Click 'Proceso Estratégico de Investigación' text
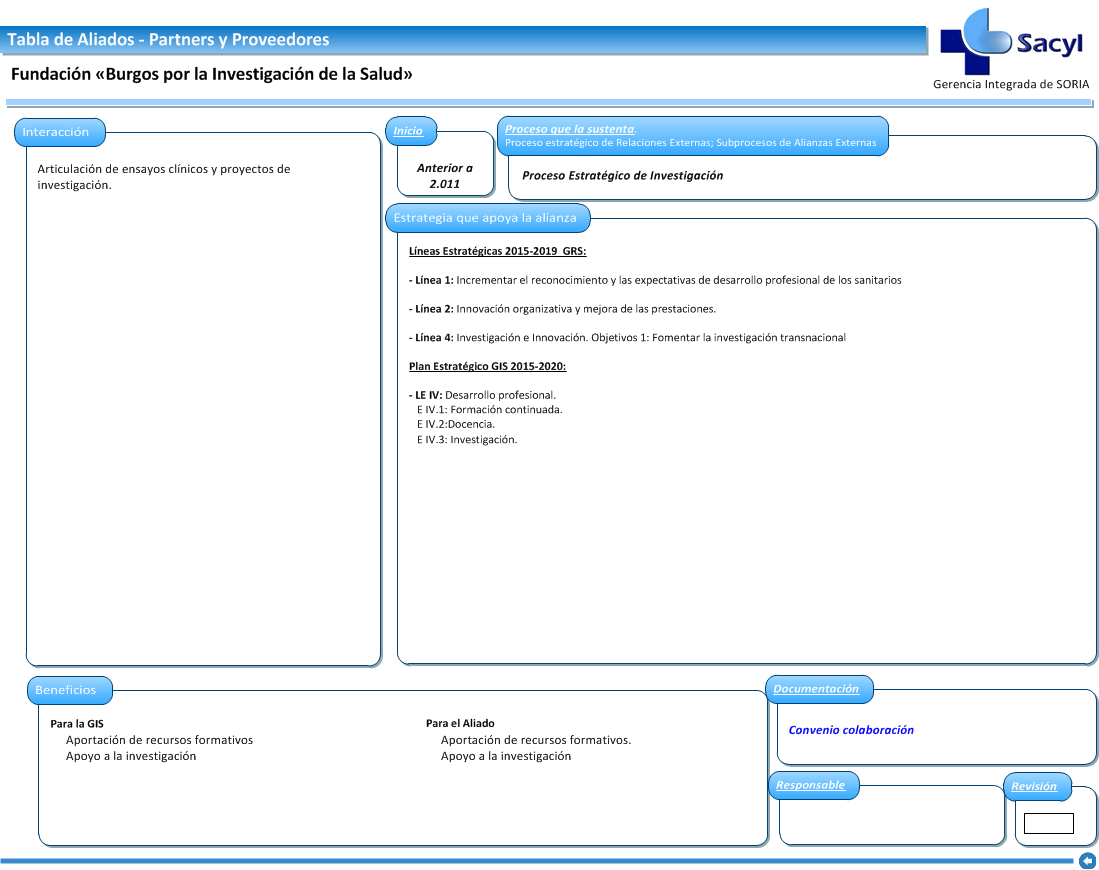The image size is (1099, 870). point(622,175)
